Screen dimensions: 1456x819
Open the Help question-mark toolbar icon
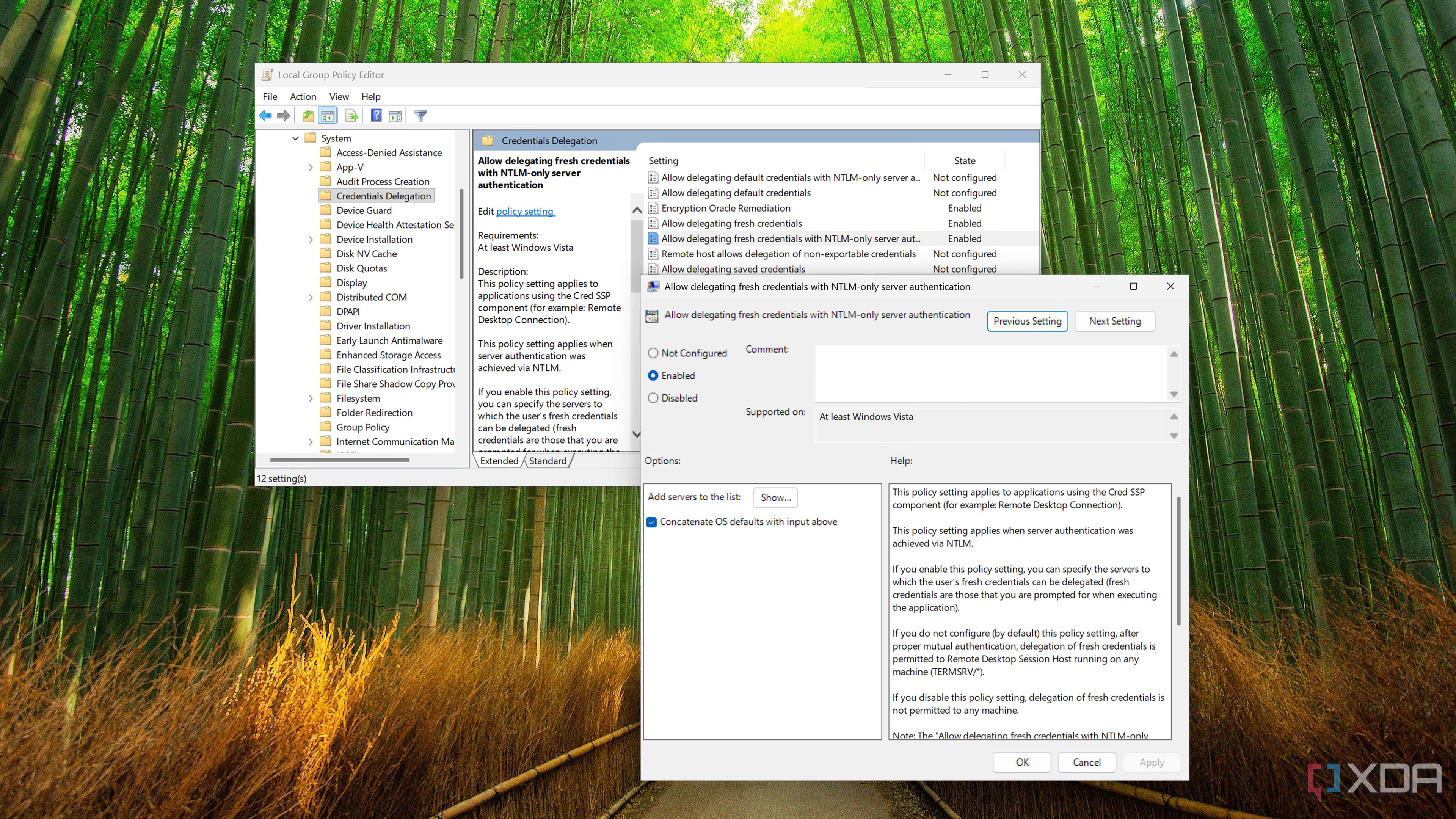point(376,116)
